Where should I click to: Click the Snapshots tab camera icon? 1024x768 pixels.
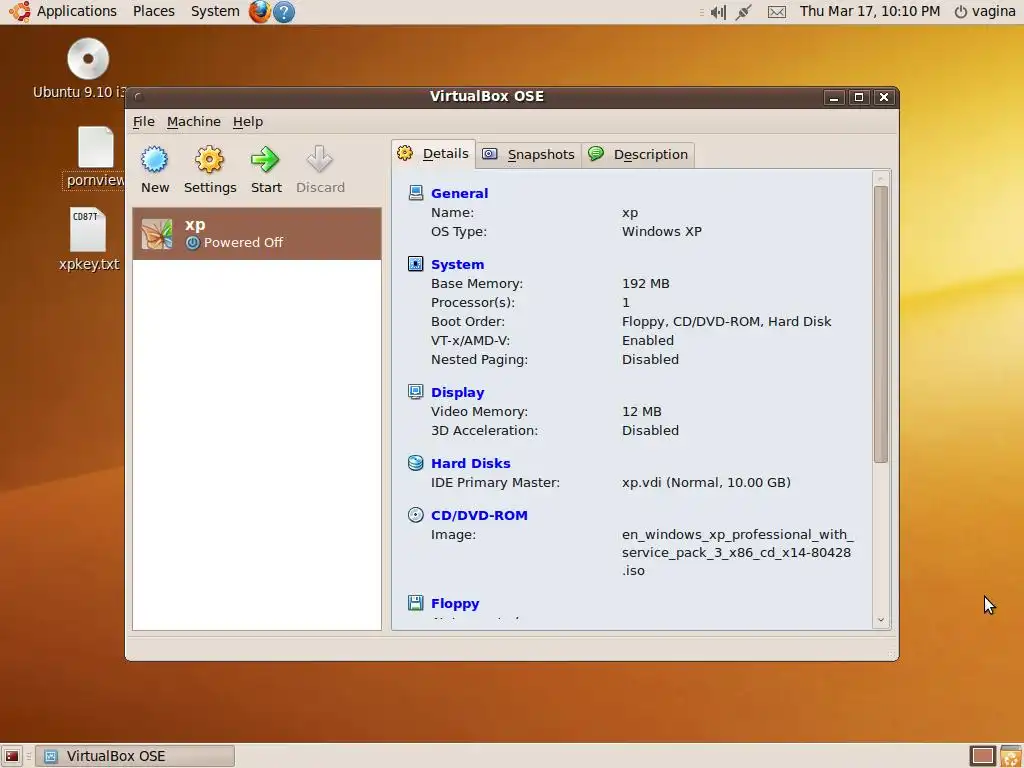tap(490, 154)
